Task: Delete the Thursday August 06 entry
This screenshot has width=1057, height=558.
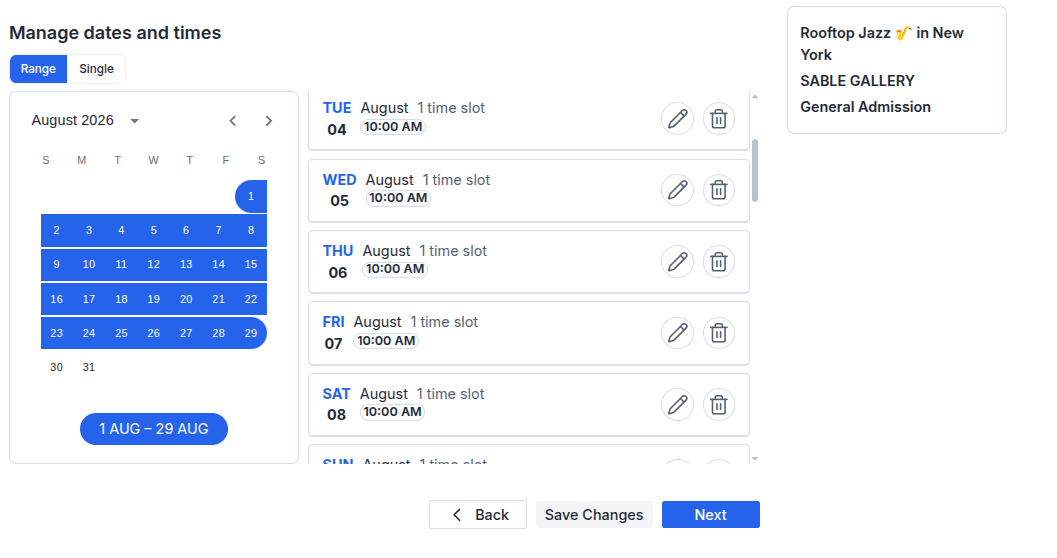Action: click(x=719, y=261)
